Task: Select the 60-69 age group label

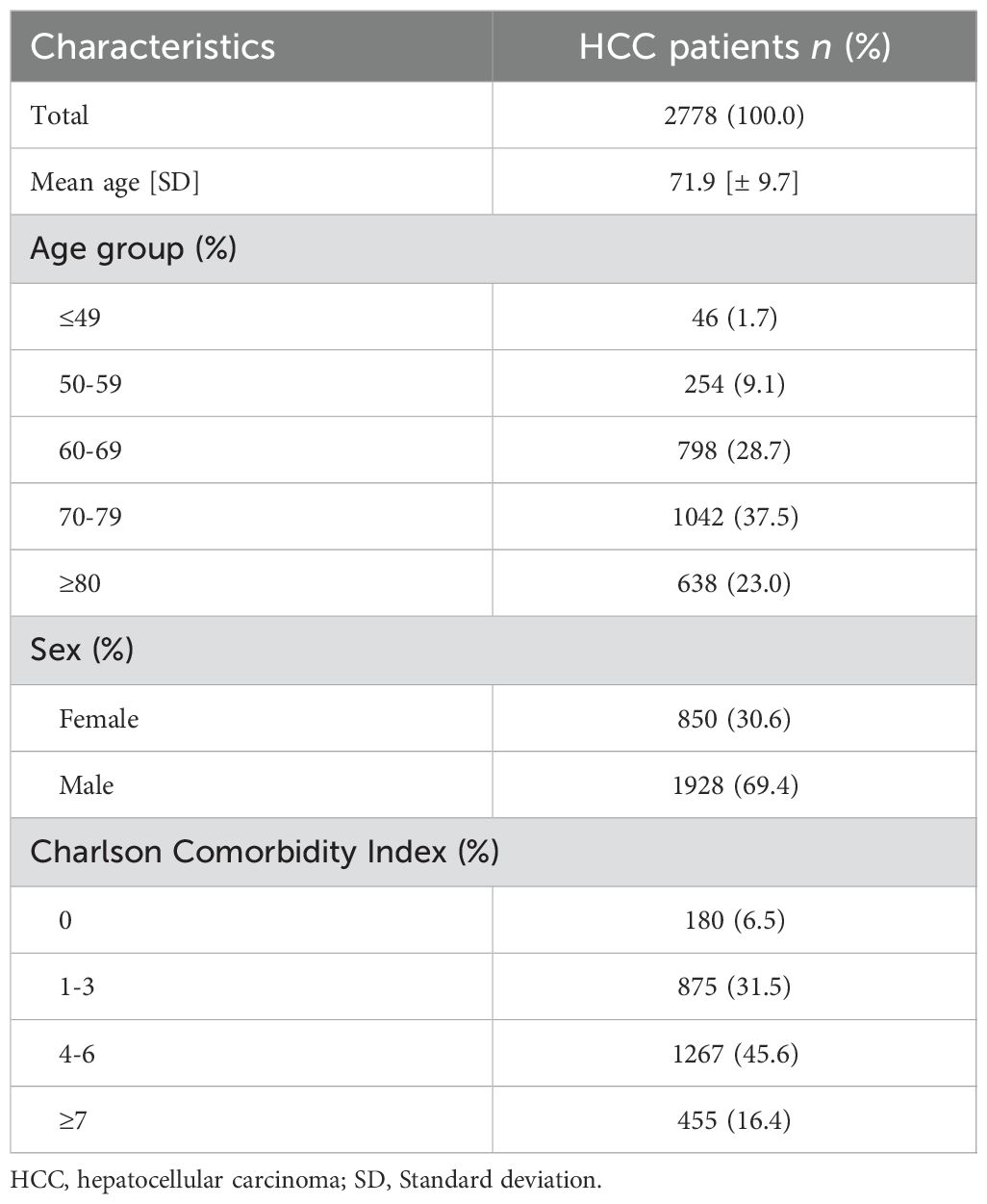Action: [90, 450]
